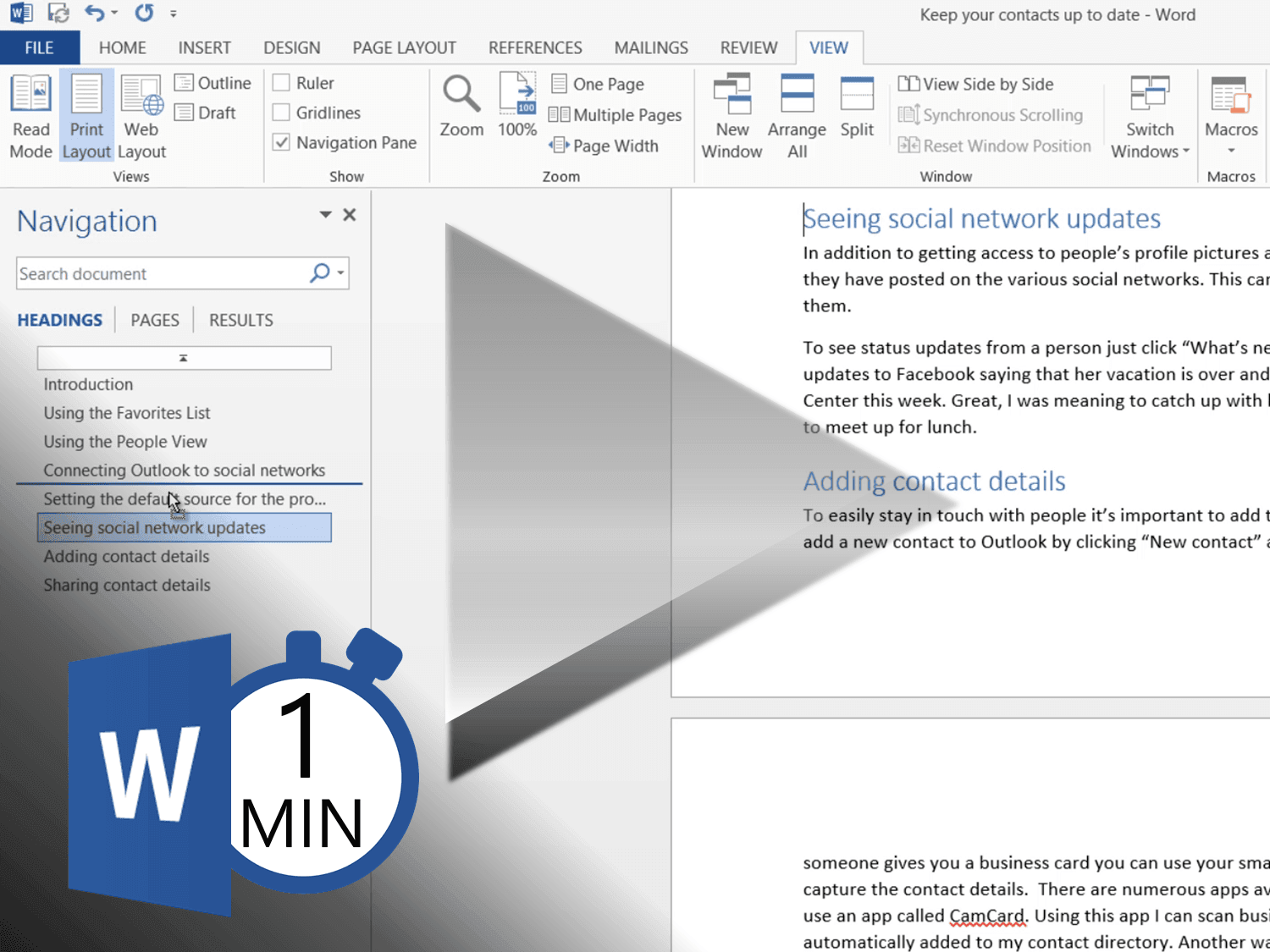Open PAGE LAYOUT ribbon tab
The width and height of the screenshot is (1270, 952).
(x=404, y=48)
